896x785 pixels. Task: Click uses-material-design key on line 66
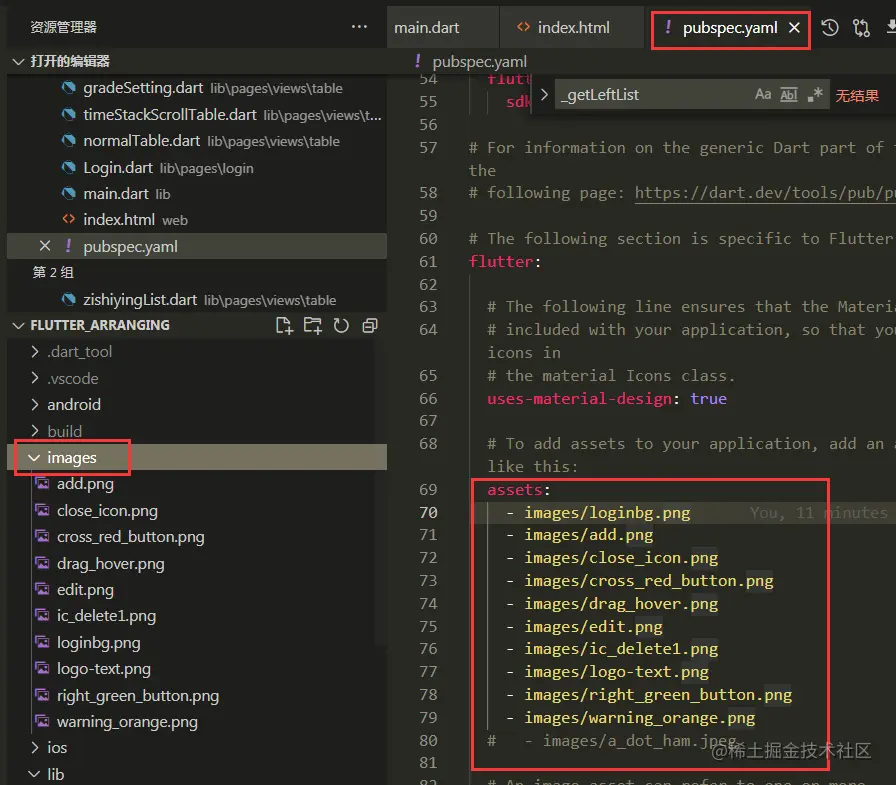(579, 398)
